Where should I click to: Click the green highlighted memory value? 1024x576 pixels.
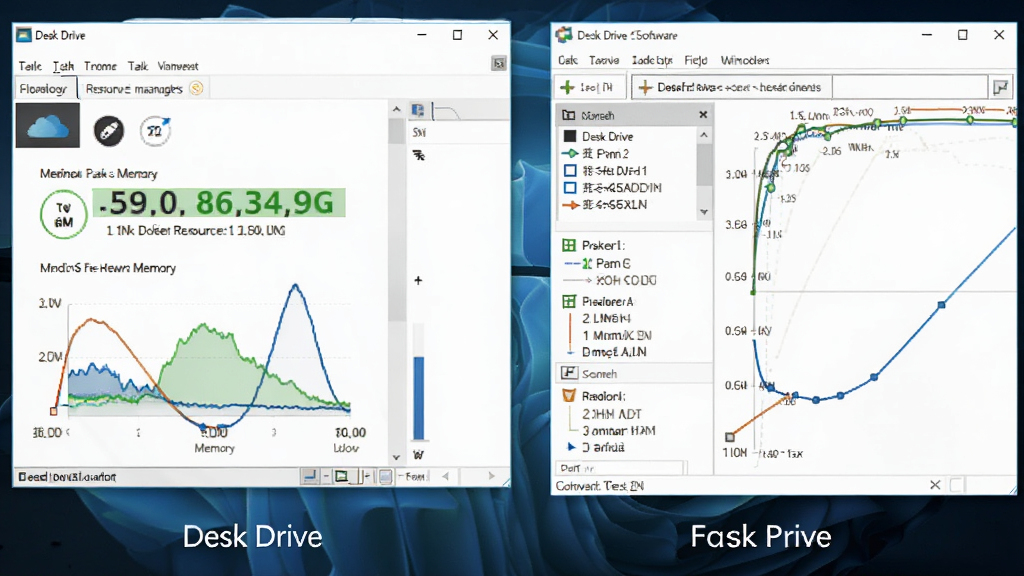(219, 202)
